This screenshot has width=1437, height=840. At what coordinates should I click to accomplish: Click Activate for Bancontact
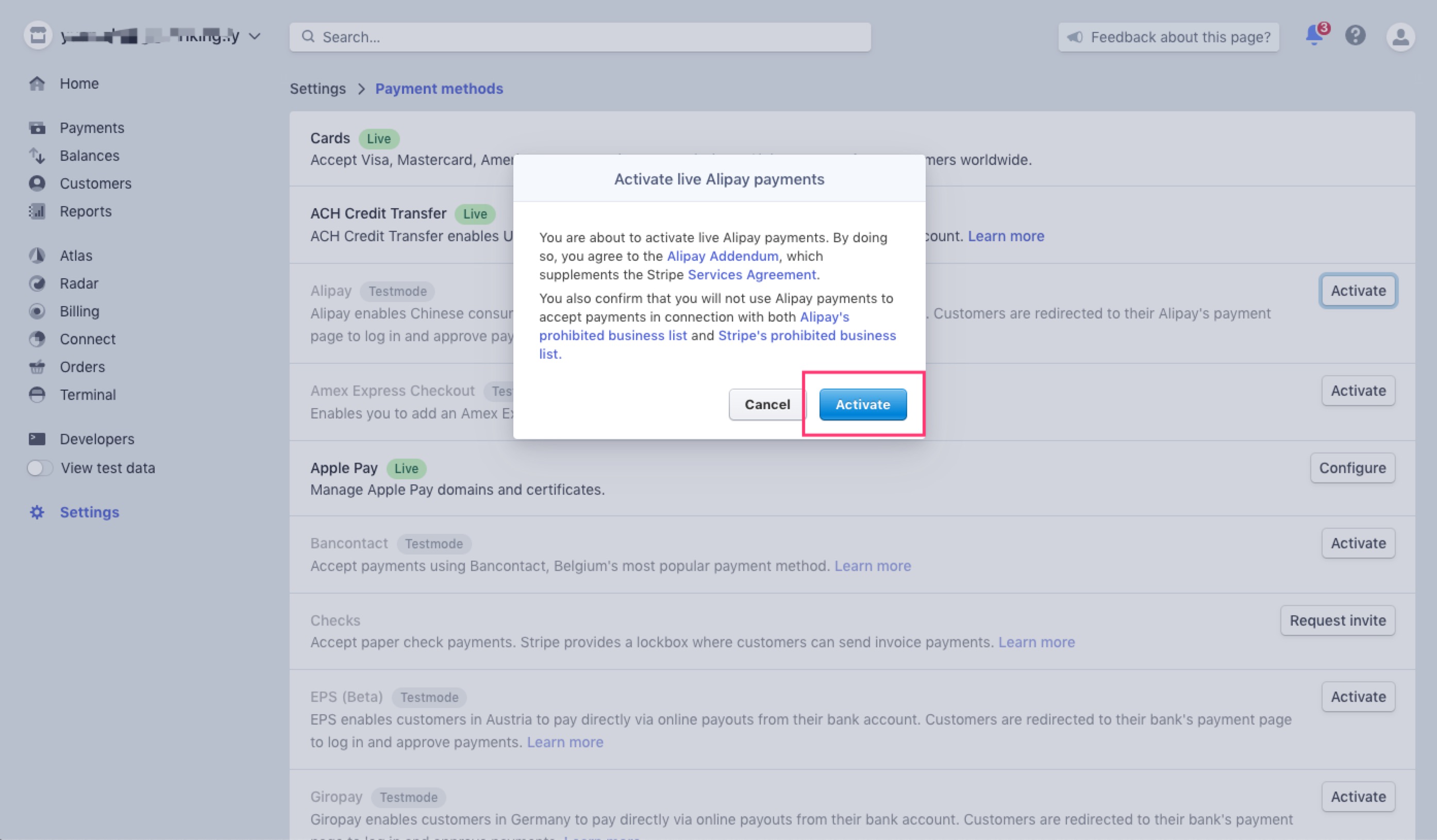pyautogui.click(x=1358, y=543)
